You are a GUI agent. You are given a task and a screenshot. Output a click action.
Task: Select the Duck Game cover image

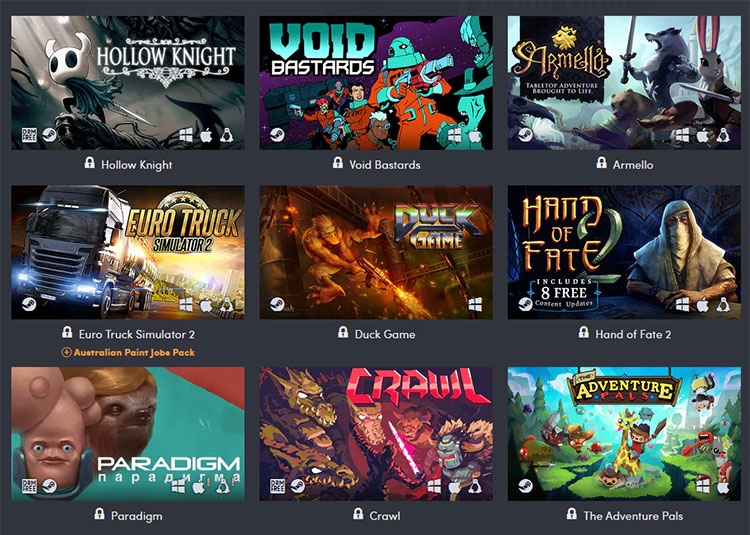click(x=376, y=252)
